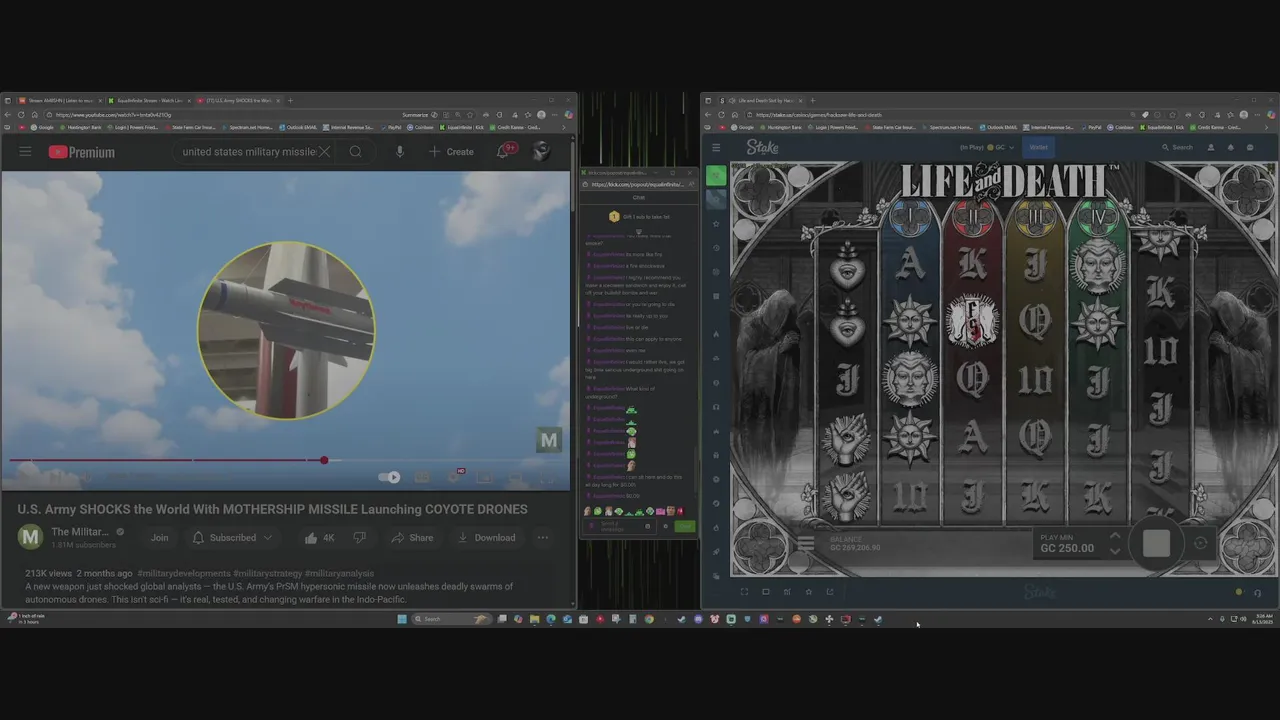Open the slot game hamburger menu

coord(806,544)
